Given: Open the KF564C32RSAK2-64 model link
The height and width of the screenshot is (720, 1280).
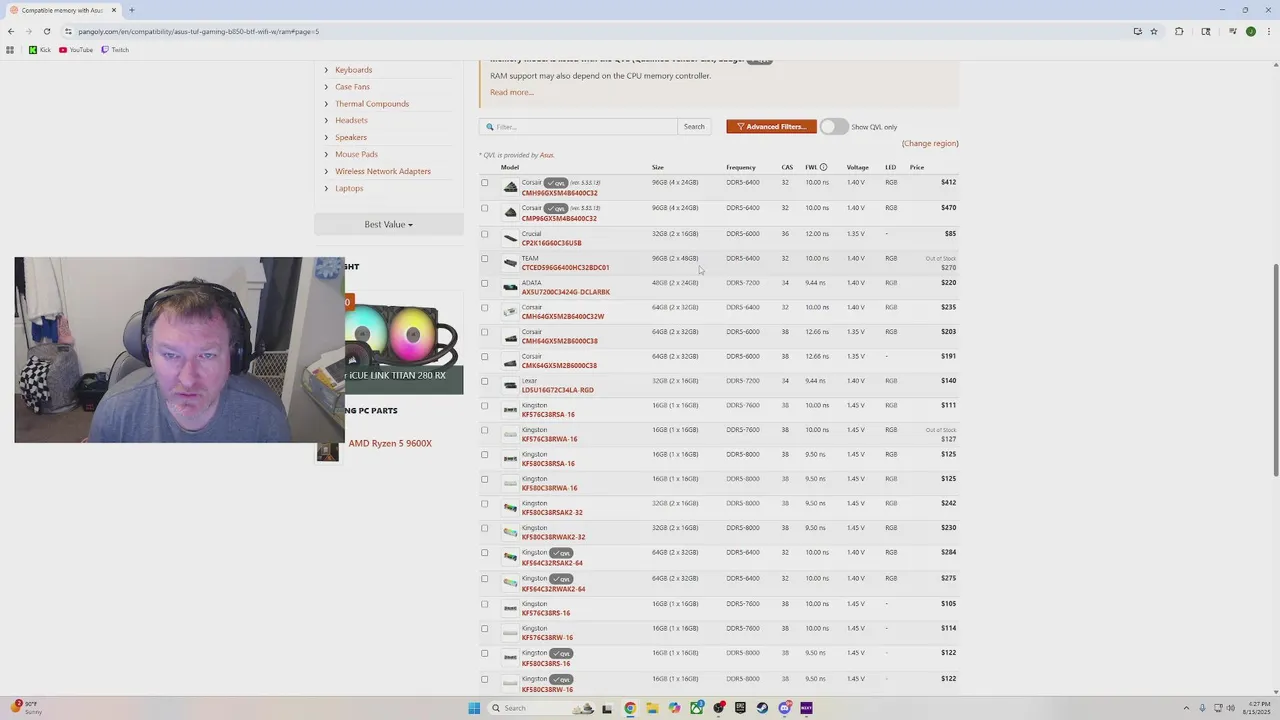Looking at the screenshot, I should coord(552,563).
